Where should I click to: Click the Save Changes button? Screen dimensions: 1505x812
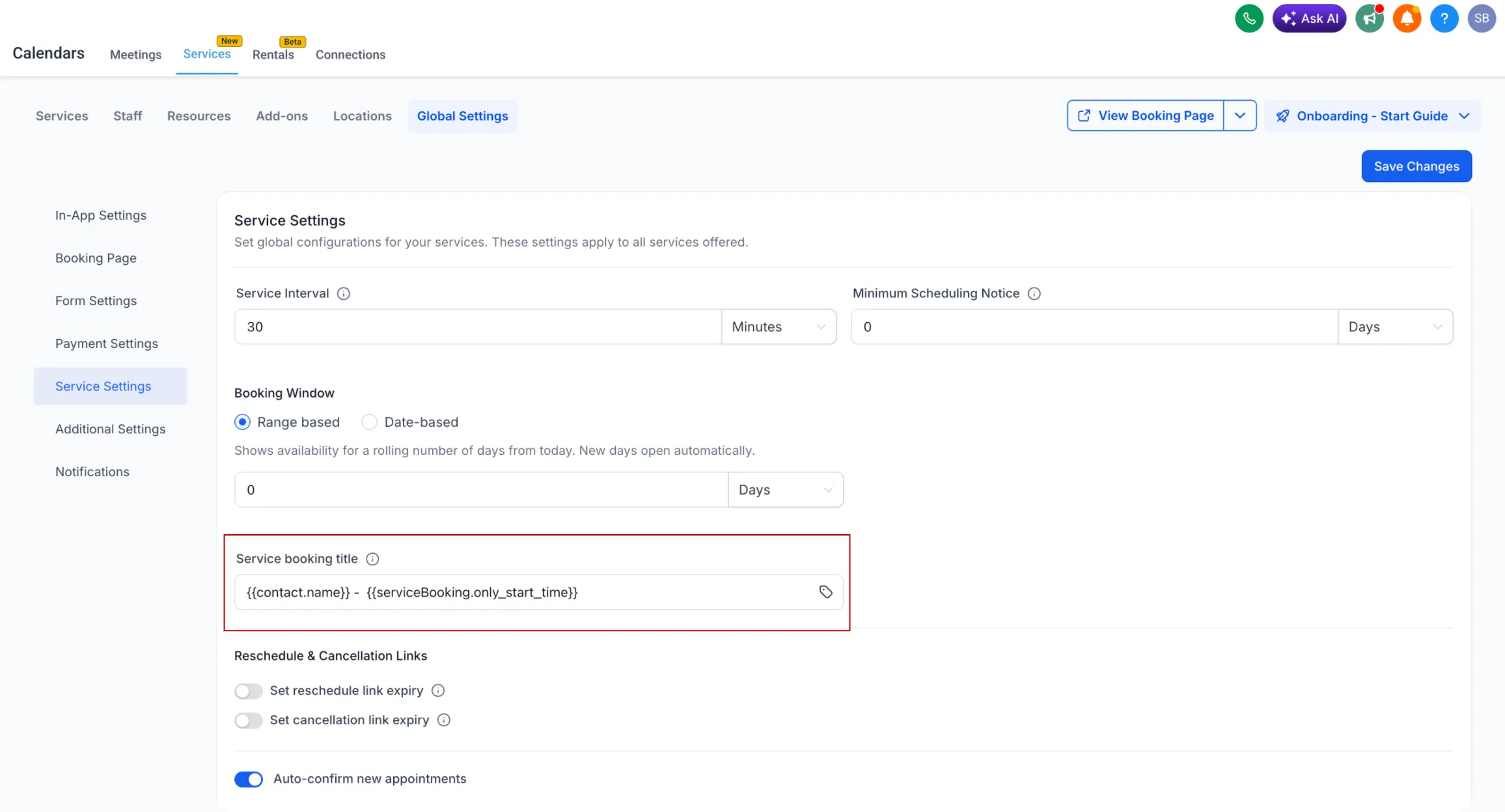pos(1416,167)
